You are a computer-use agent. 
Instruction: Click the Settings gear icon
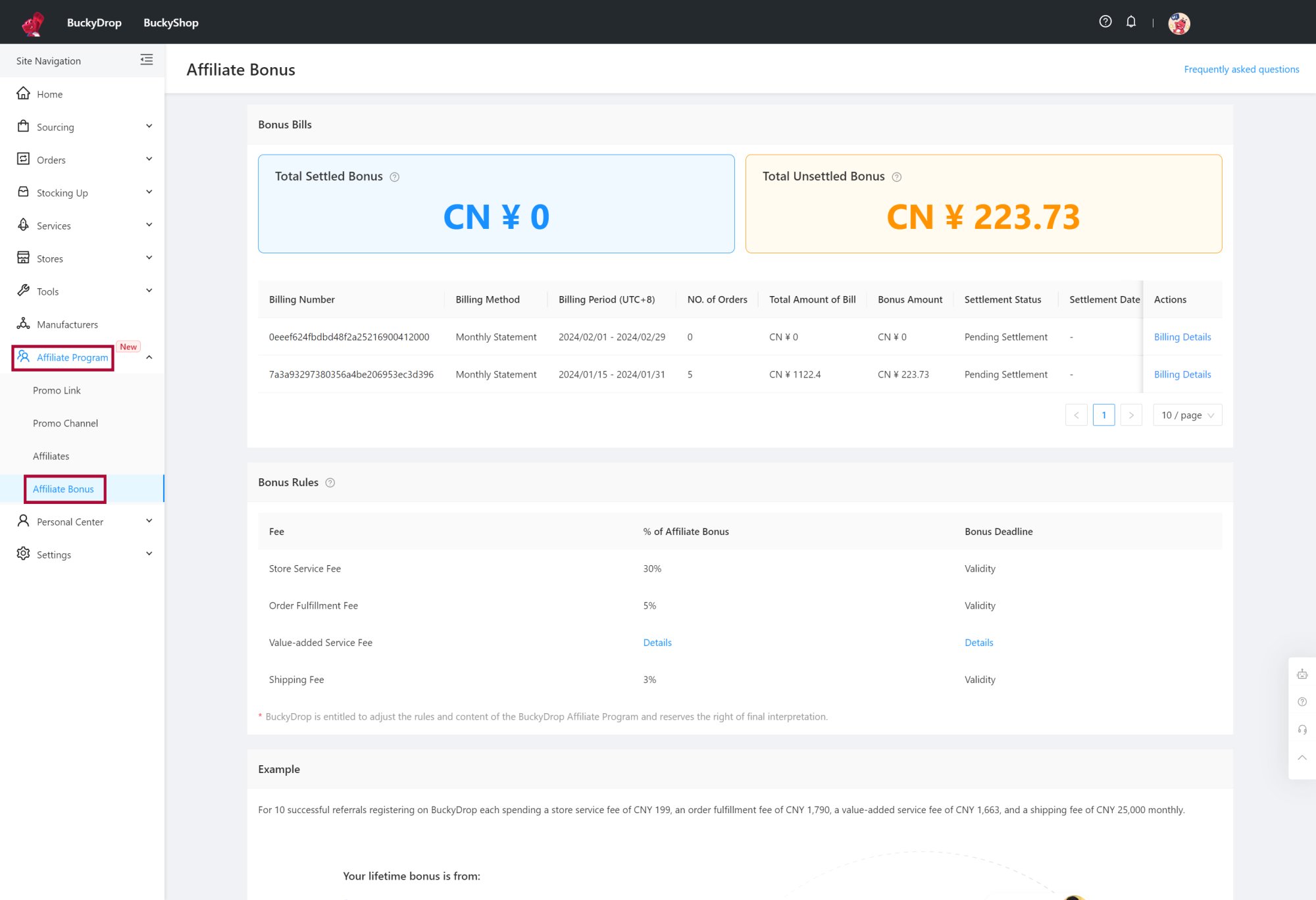pyautogui.click(x=24, y=554)
